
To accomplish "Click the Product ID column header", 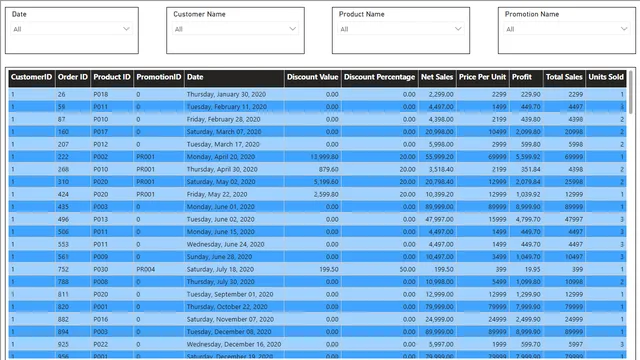I will point(112,77).
